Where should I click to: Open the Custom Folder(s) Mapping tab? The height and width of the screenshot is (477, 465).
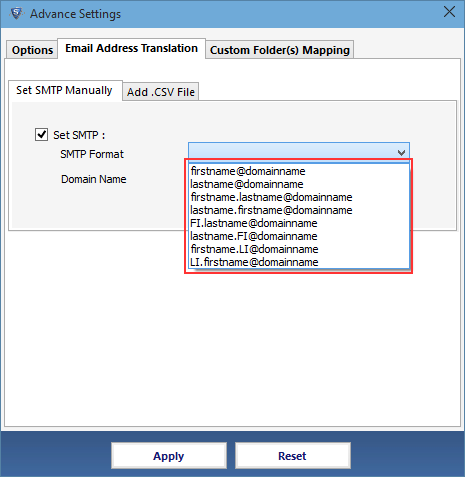click(280, 50)
